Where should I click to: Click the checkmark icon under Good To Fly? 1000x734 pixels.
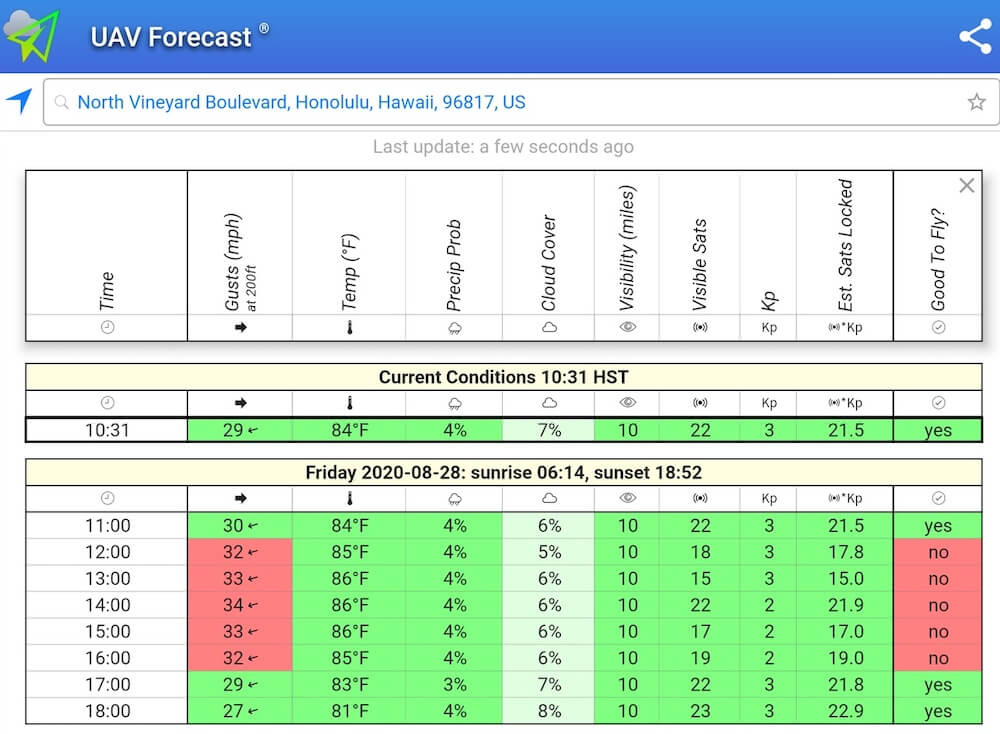coord(938,327)
